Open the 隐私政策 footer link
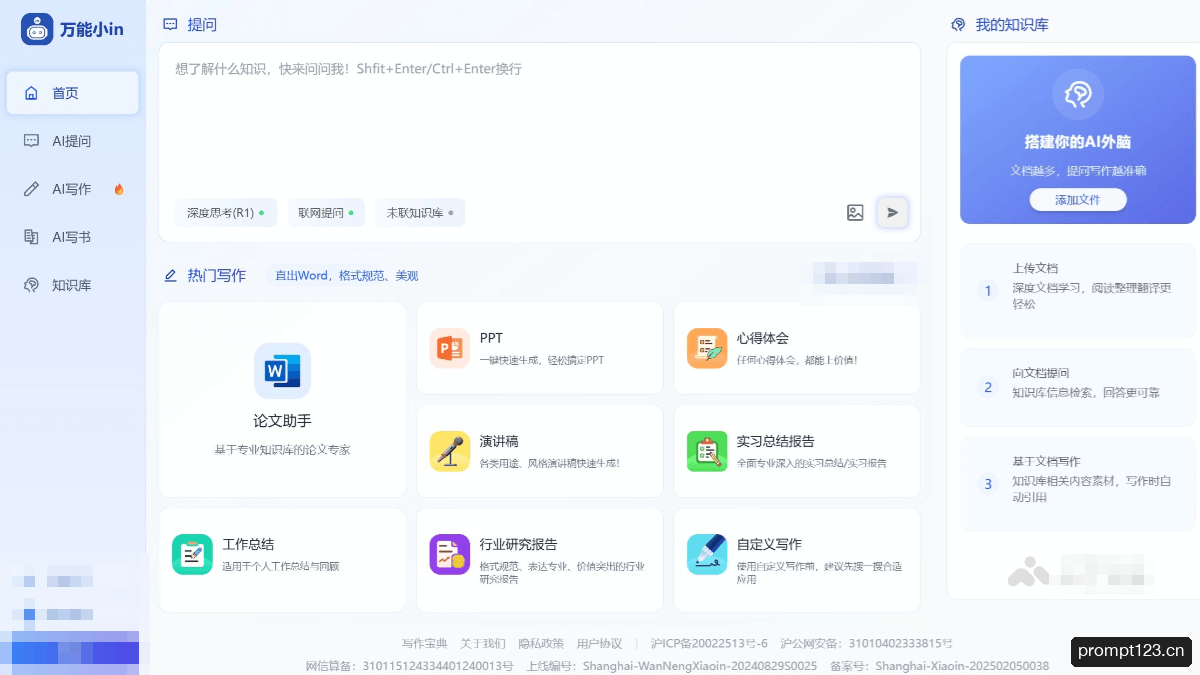1200x675 pixels. pos(541,643)
